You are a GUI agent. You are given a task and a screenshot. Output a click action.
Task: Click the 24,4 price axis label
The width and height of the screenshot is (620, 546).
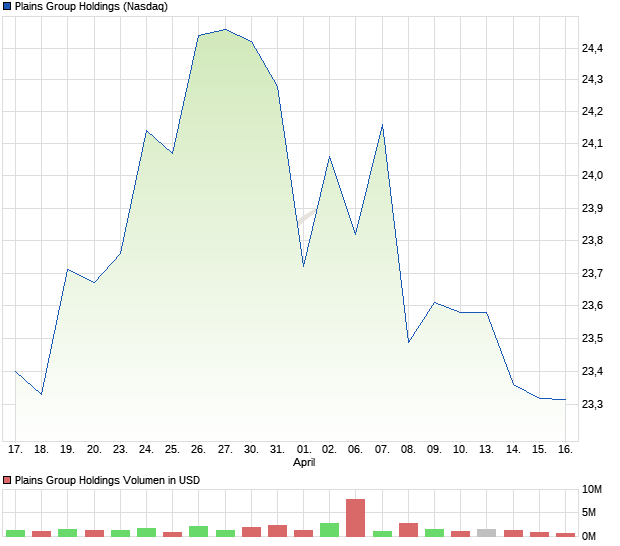(x=592, y=48)
